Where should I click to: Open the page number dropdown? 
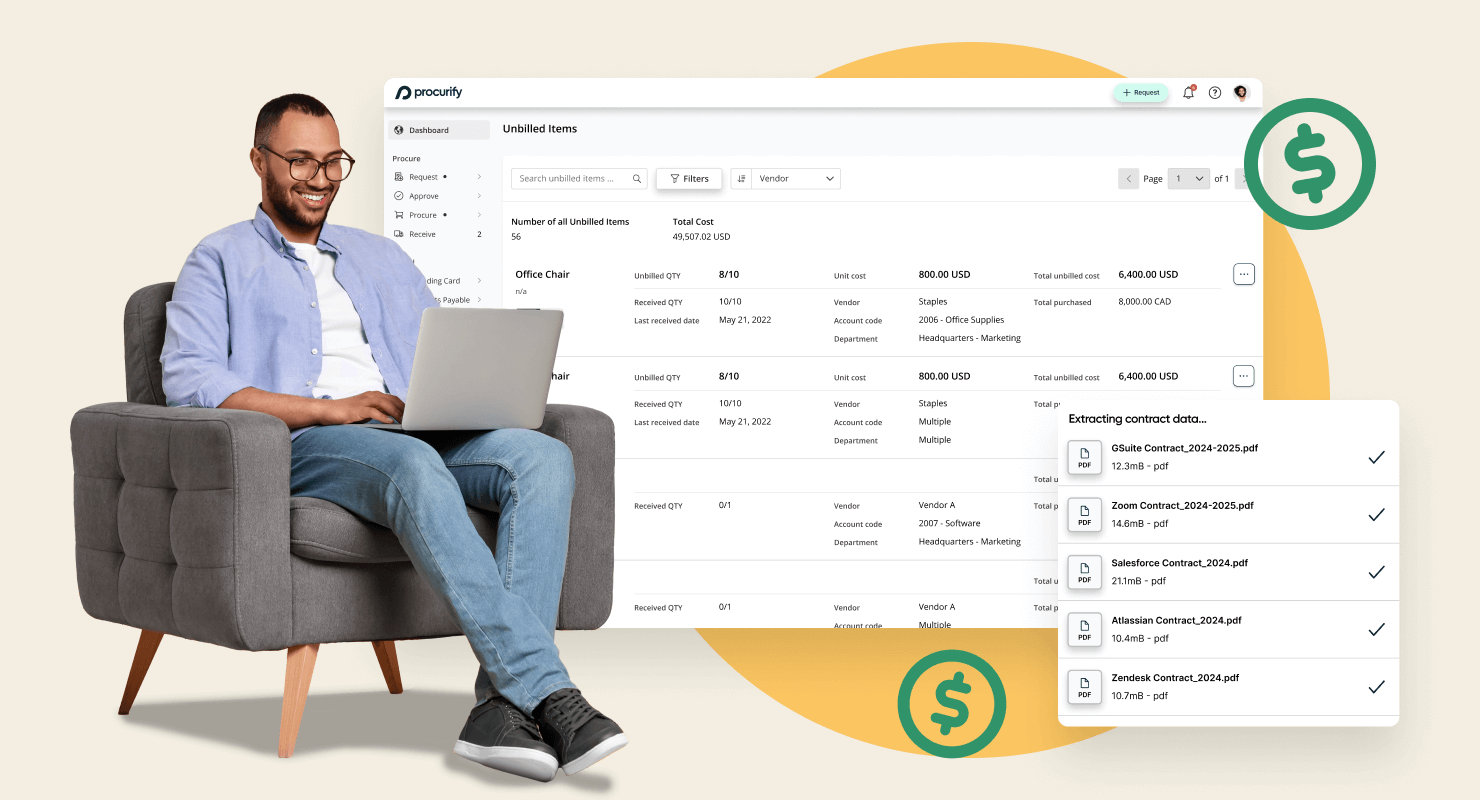tap(1188, 179)
